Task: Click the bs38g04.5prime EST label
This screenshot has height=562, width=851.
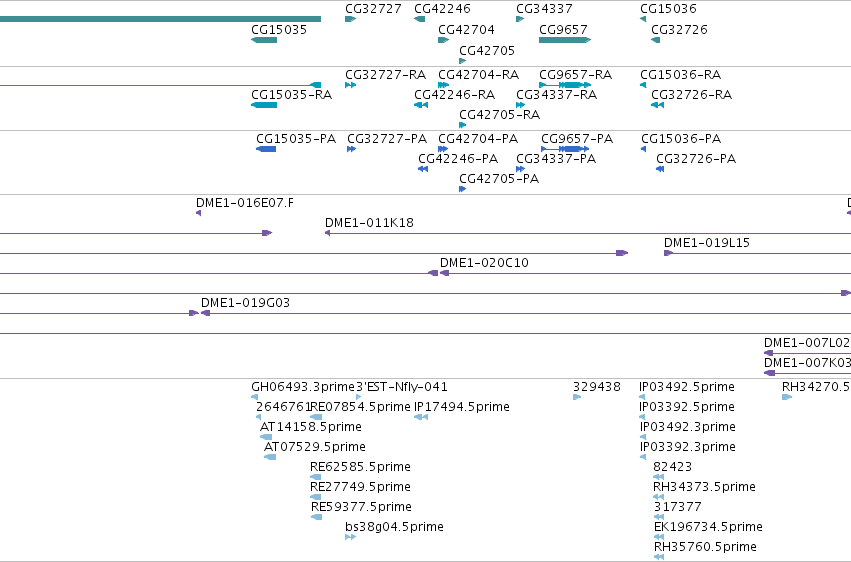Action: [395, 527]
